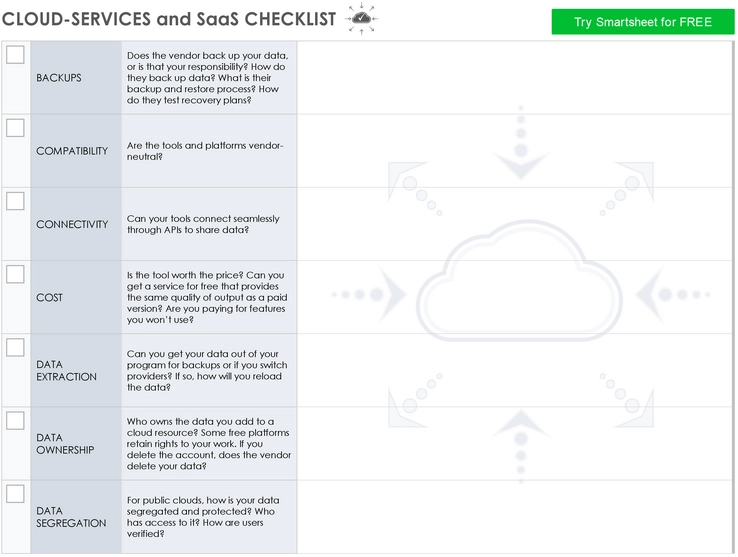Select the 'Who owns the data you add' description
738x557 pixels.
pos(209,444)
